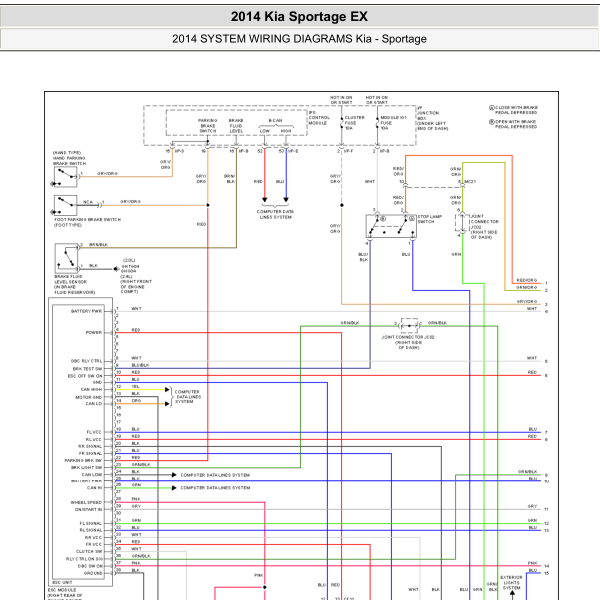Click the "GROUND" pin 38 label
The image size is (600, 600).
93,573
